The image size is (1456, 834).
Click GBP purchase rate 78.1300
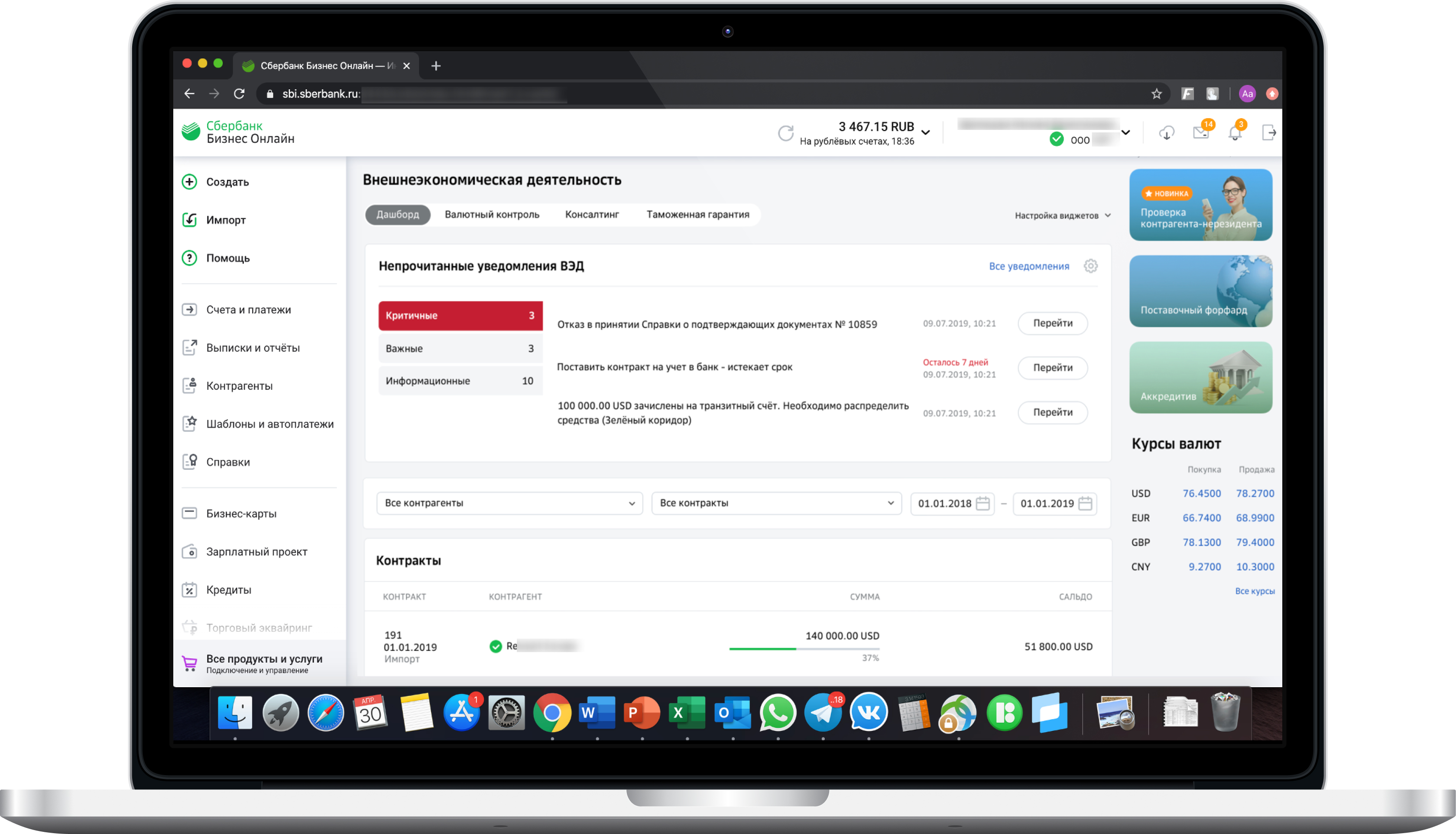tap(1202, 542)
